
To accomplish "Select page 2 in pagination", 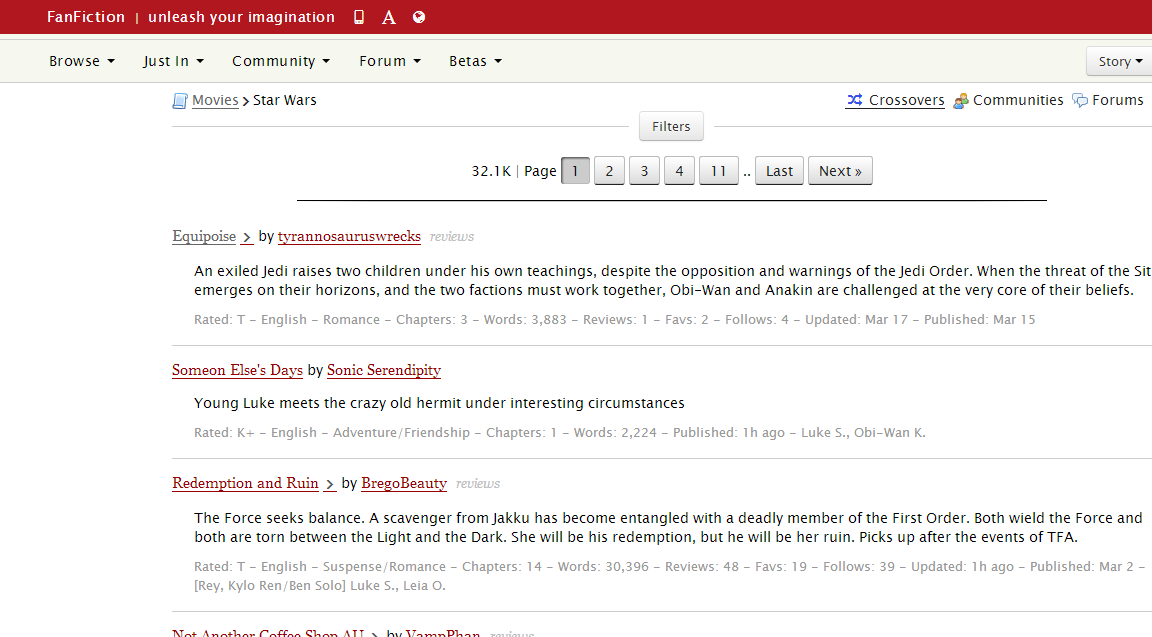I will (x=609, y=170).
